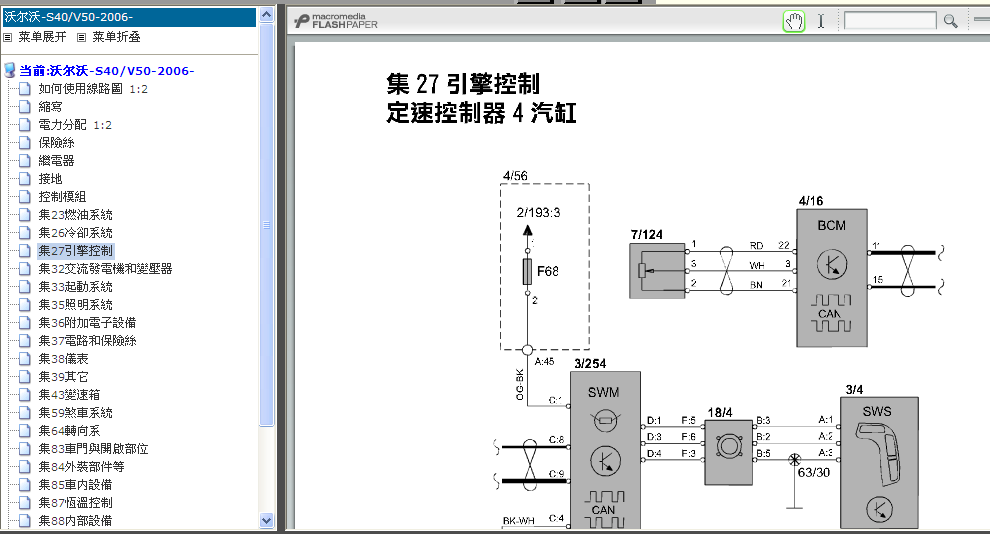Click the SWS module in the diagram
Screen dimensions: 990x534
879,463
